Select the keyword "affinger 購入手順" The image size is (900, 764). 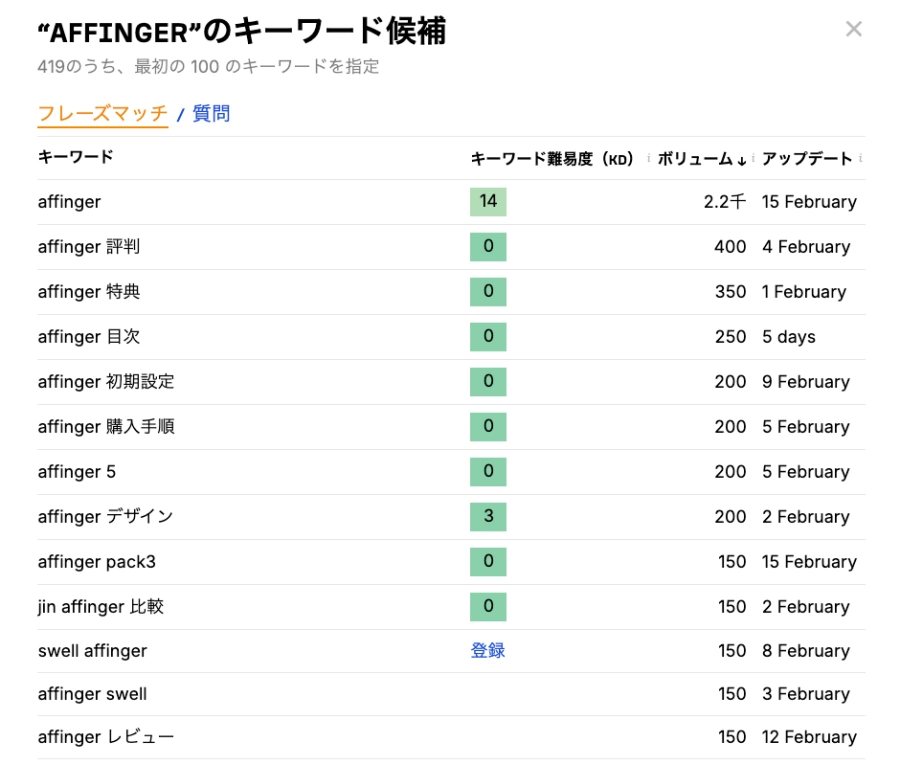[106, 426]
